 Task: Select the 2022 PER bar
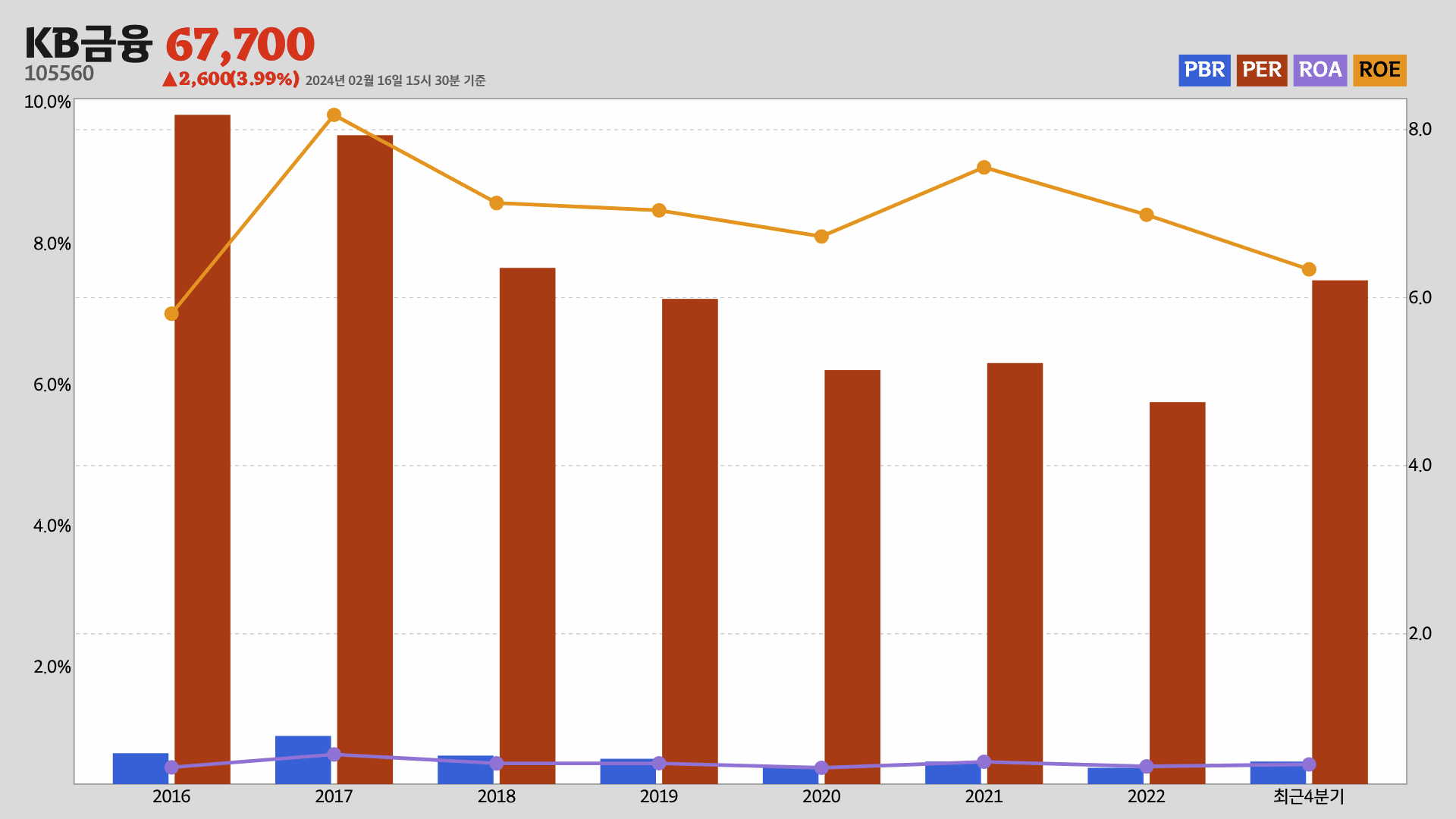(x=1178, y=593)
